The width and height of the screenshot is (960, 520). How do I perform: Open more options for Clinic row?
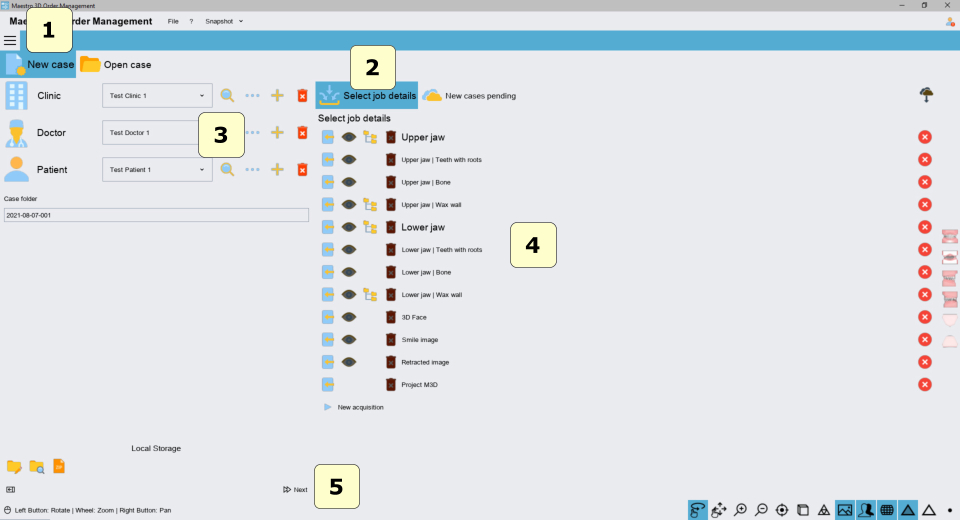pos(252,96)
